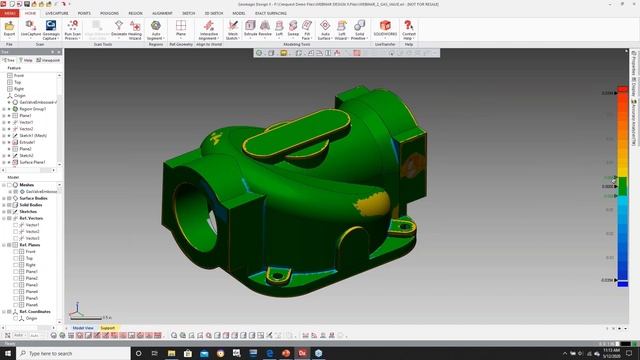Open the Microsoft Store from the taskbar
Image resolution: width=640 pixels, height=360 pixels.
188,353
